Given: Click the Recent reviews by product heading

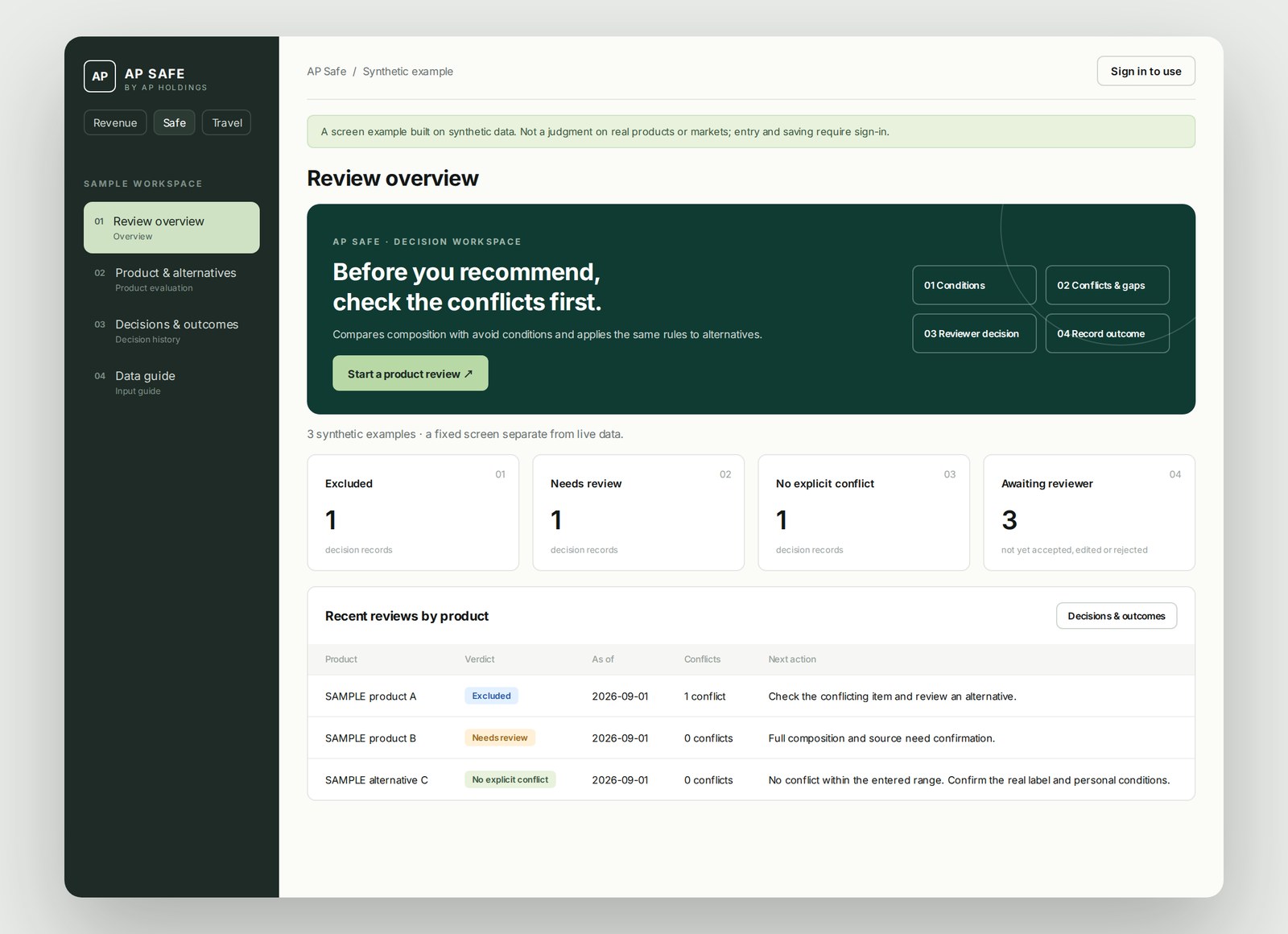Looking at the screenshot, I should click(407, 616).
